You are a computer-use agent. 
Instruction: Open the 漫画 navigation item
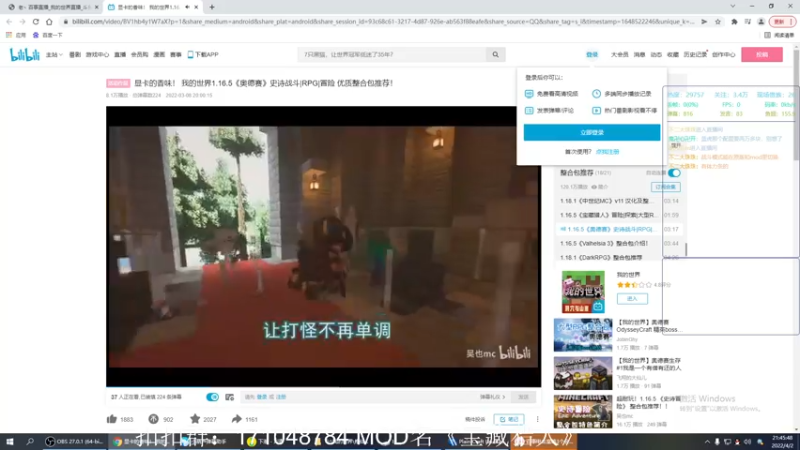pyautogui.click(x=159, y=55)
